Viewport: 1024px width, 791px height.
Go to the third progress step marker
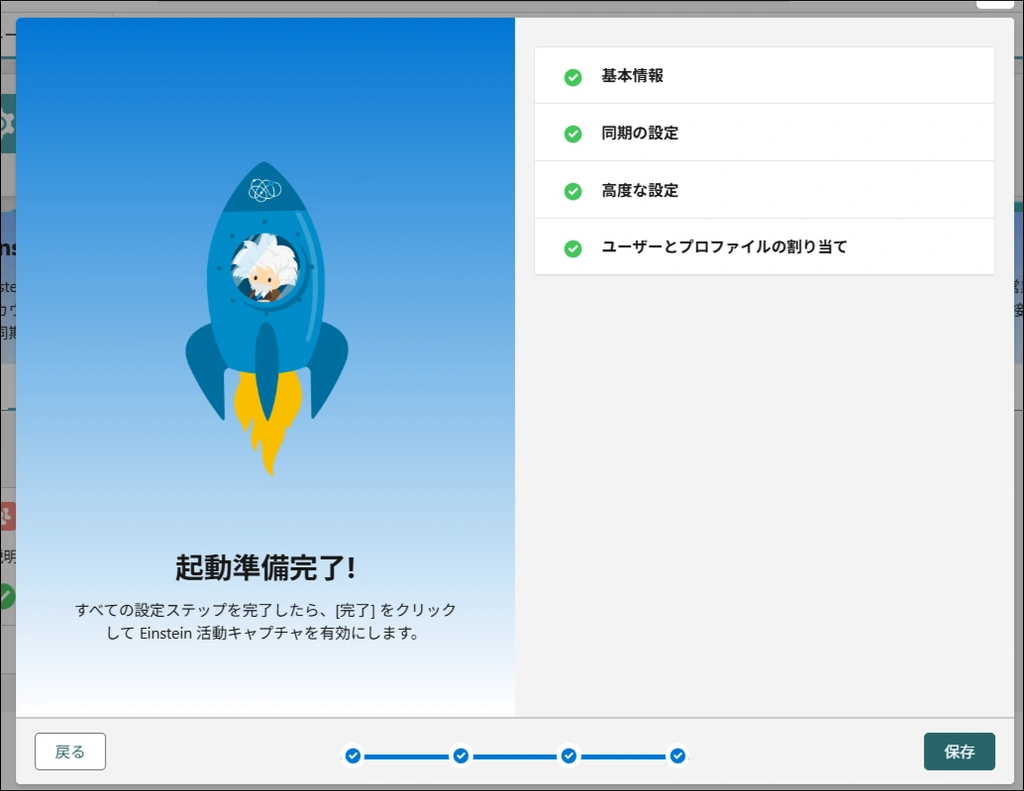tap(569, 756)
